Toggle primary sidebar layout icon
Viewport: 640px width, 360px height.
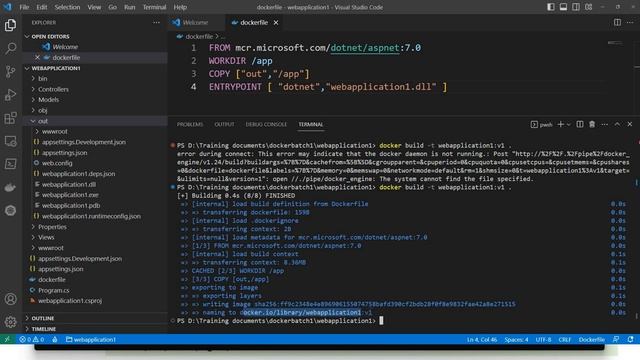point(551,7)
